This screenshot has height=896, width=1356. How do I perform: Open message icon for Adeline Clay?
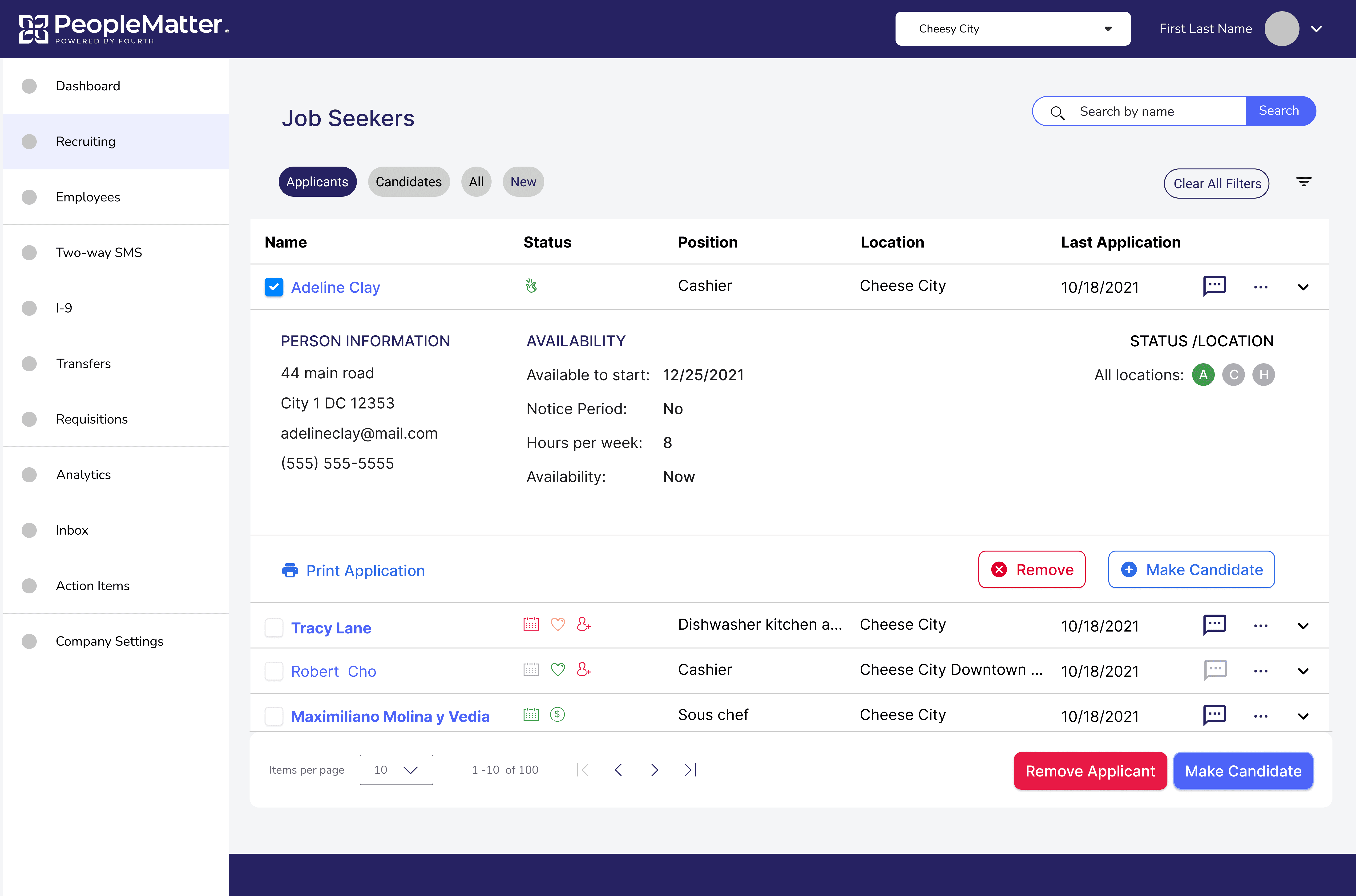[x=1214, y=286]
